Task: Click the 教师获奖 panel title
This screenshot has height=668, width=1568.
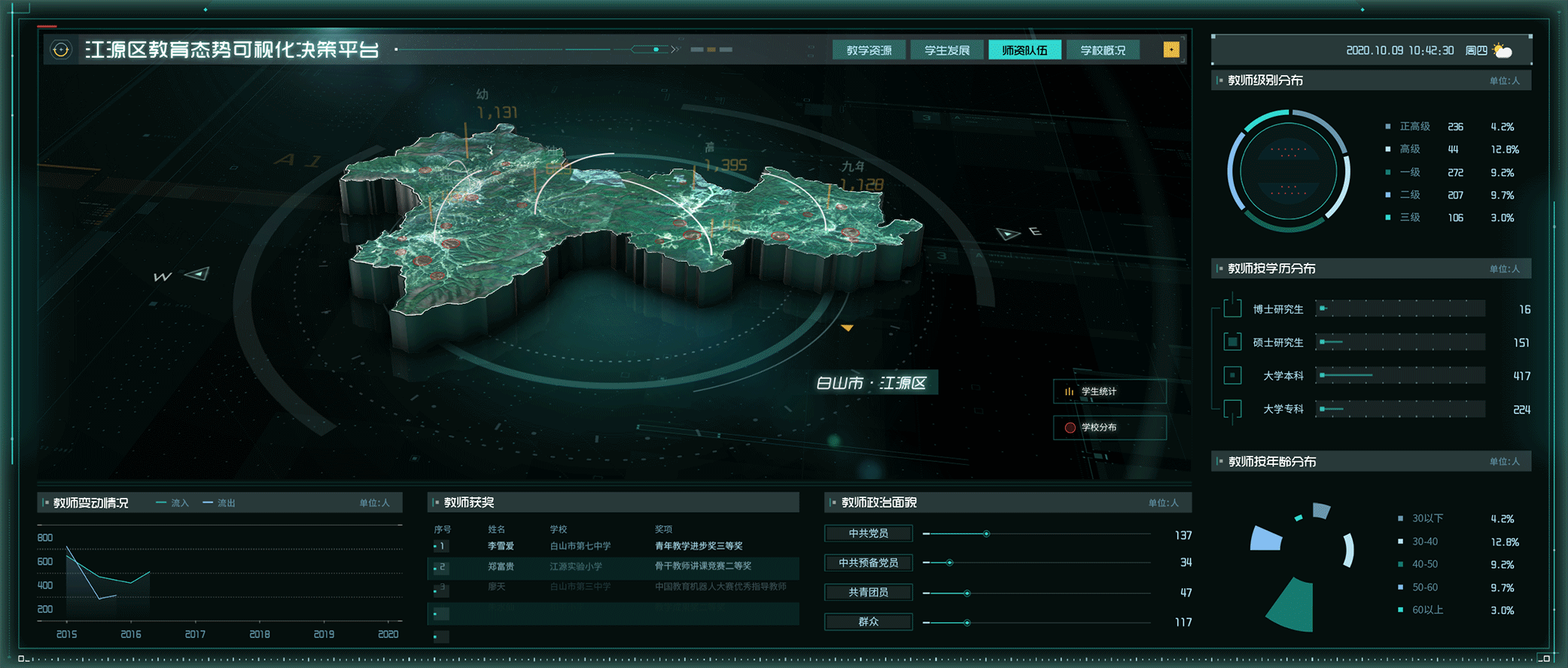Action: point(469,503)
